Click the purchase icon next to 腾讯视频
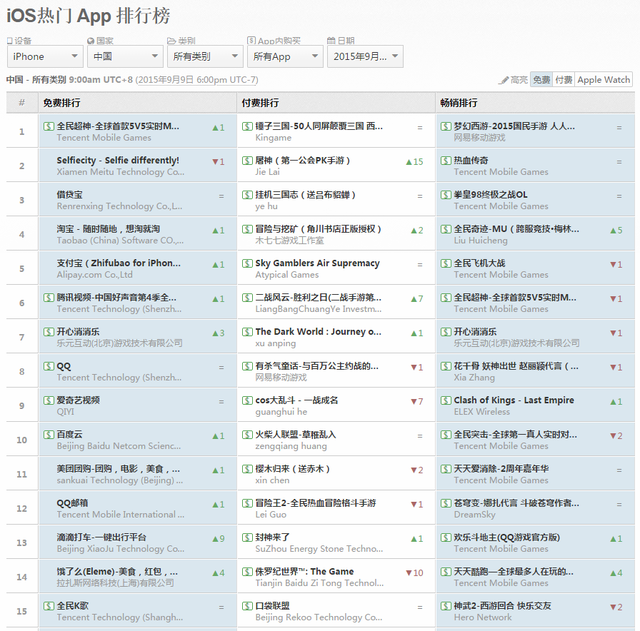This screenshot has height=631, width=640. [49, 297]
